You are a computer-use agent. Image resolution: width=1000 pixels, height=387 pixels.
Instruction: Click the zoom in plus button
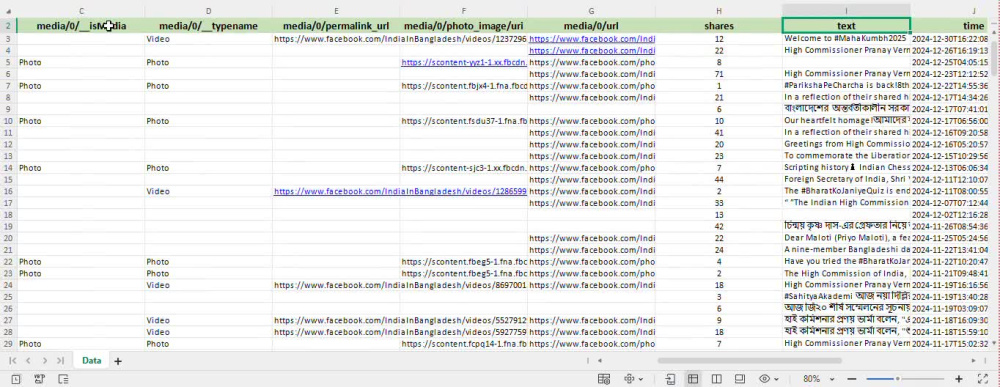959,379
